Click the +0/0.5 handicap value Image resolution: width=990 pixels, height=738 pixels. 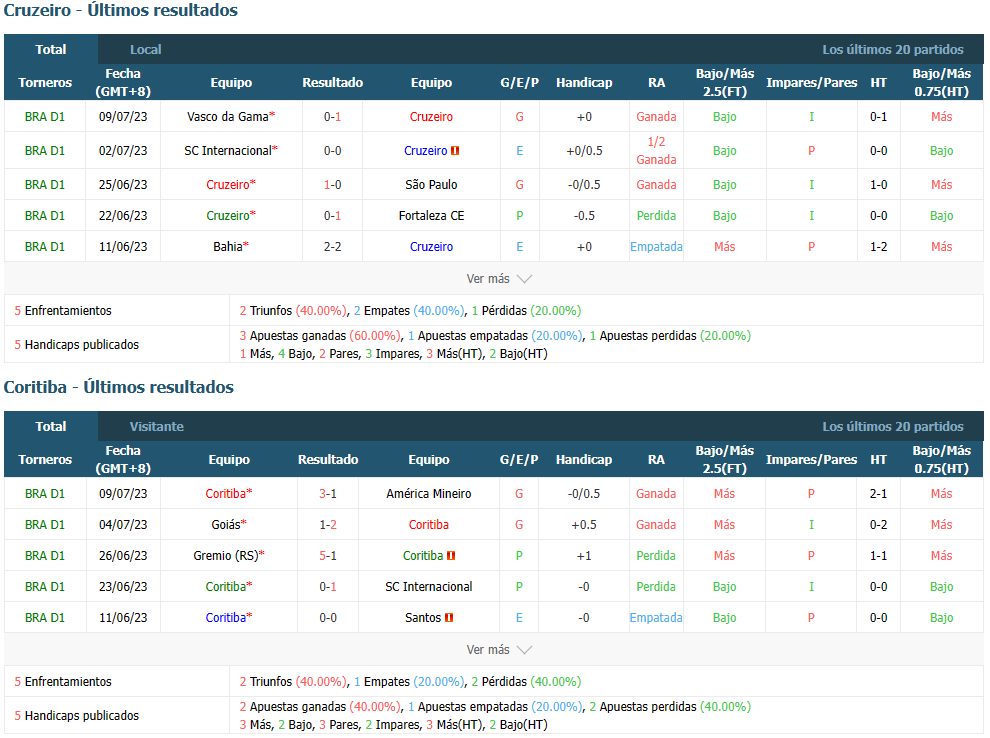pyautogui.click(x=584, y=150)
